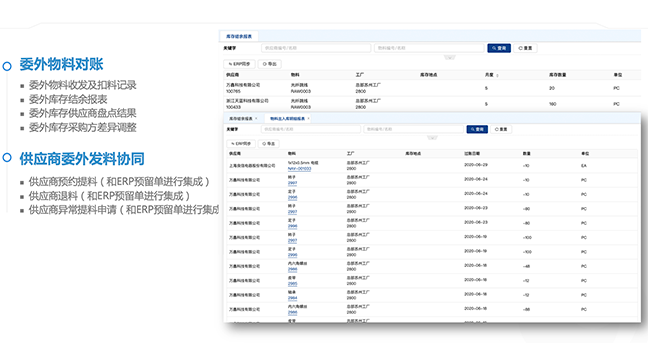
Task: Select the 物料出入库明细报表 tab
Action: click(x=287, y=119)
